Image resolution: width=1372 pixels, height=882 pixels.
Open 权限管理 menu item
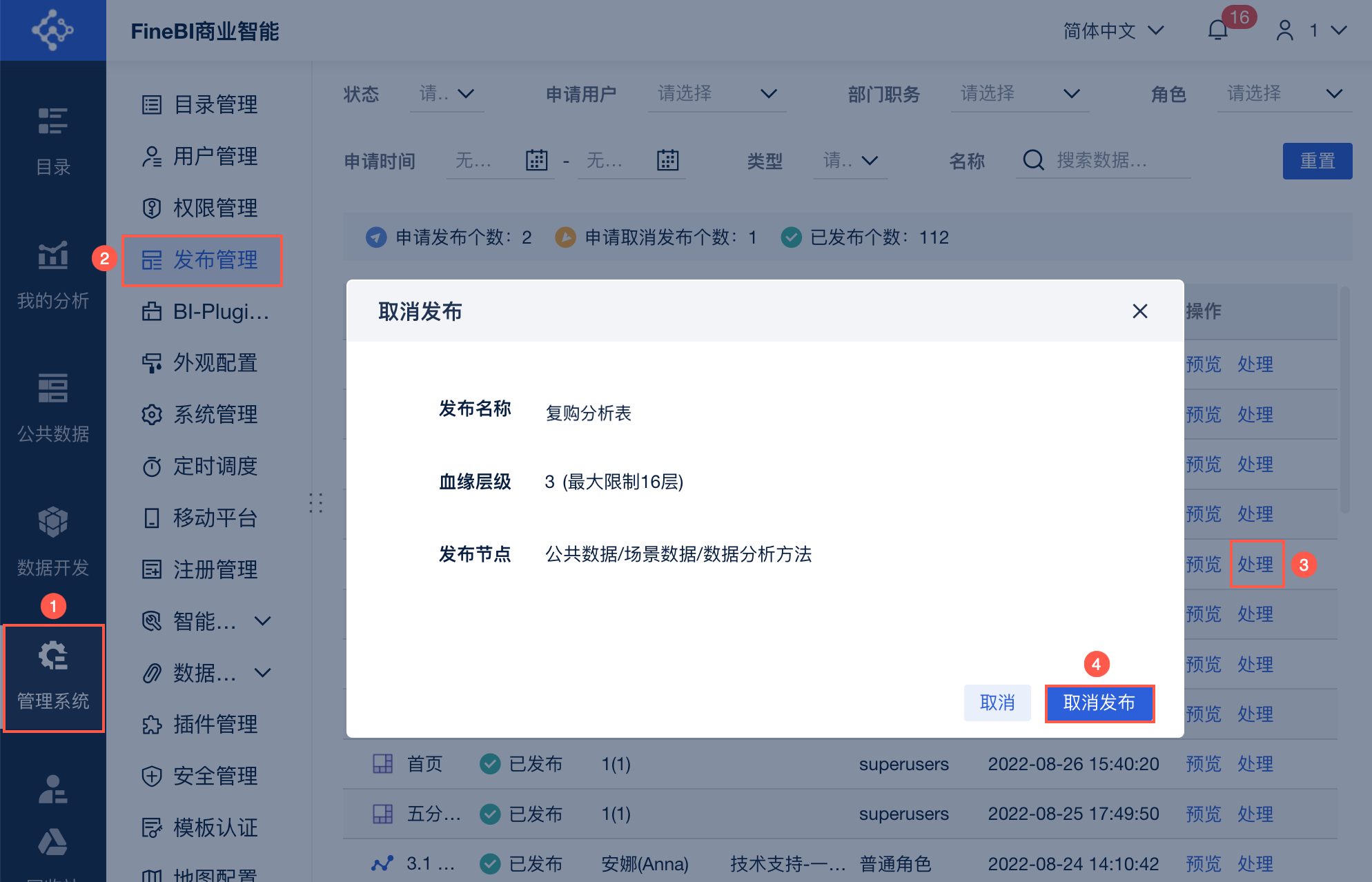[x=202, y=208]
